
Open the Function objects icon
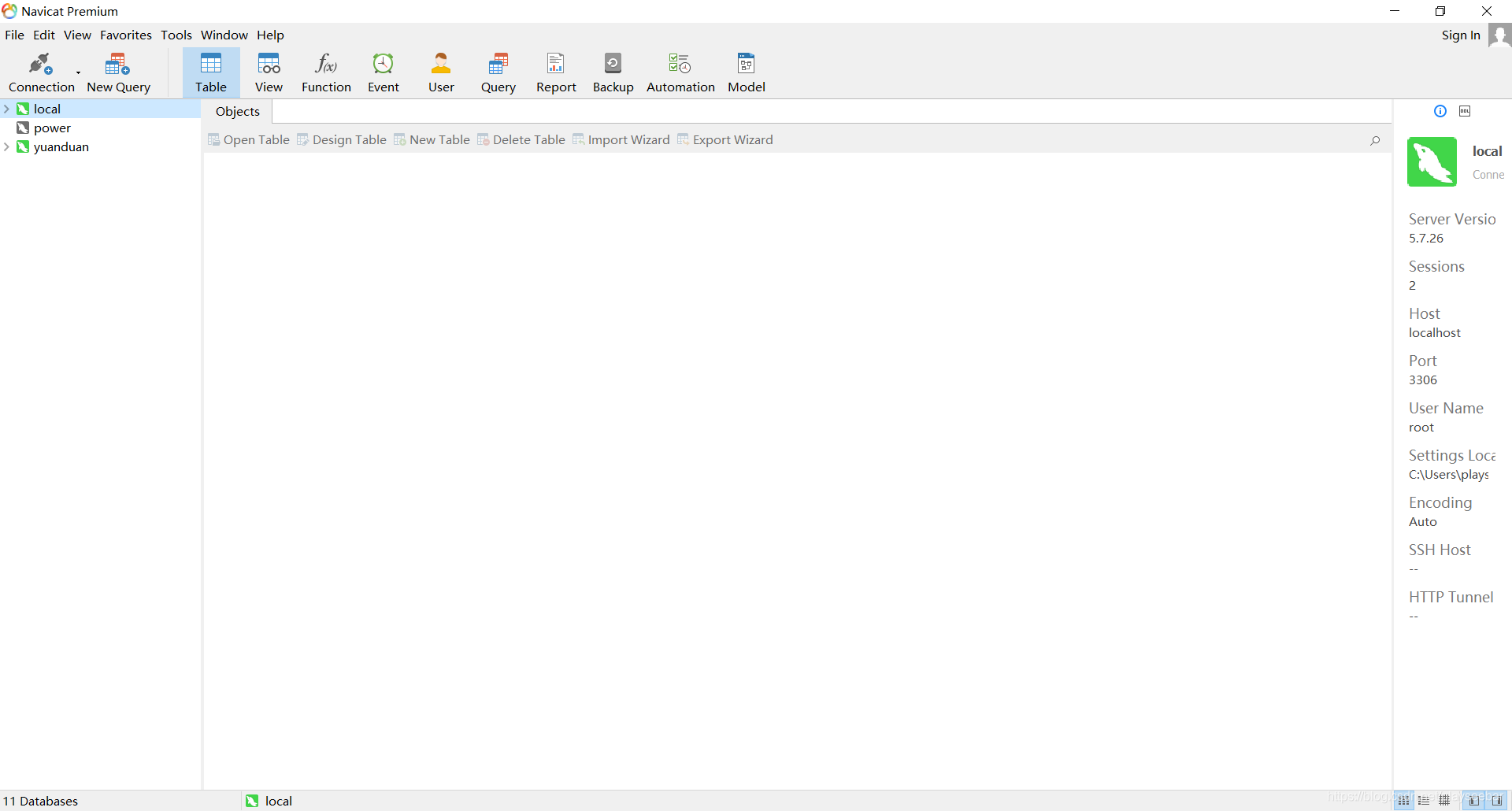tap(326, 72)
